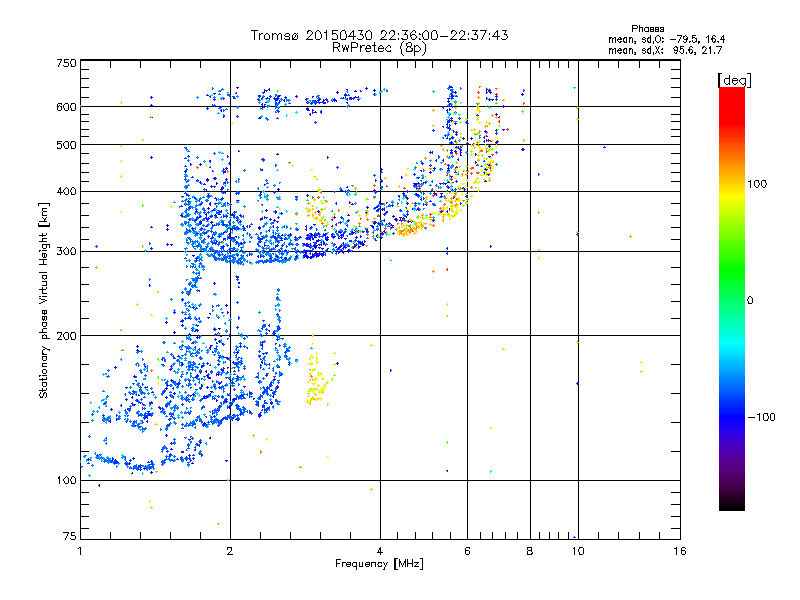Viewport: 800px width, 600px height.
Task: Click the '6' frequency axis label
Action: pos(467,551)
